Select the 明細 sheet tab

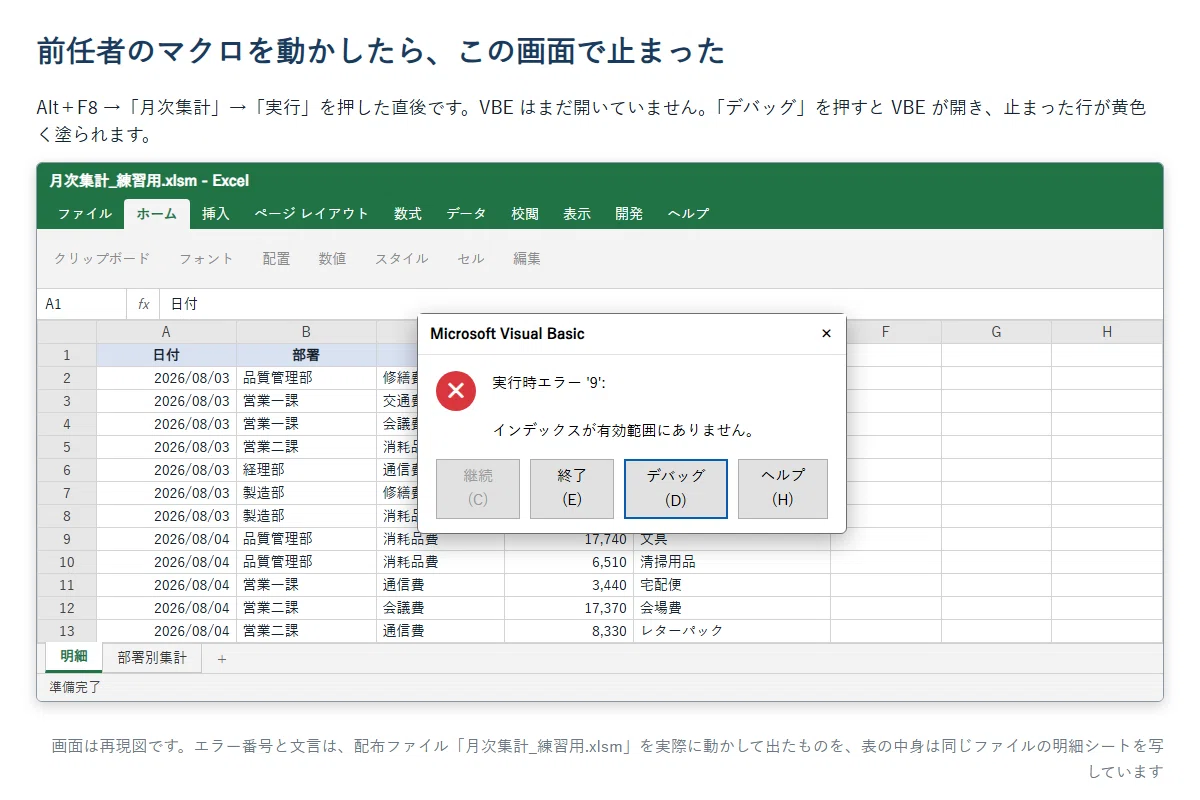point(74,658)
